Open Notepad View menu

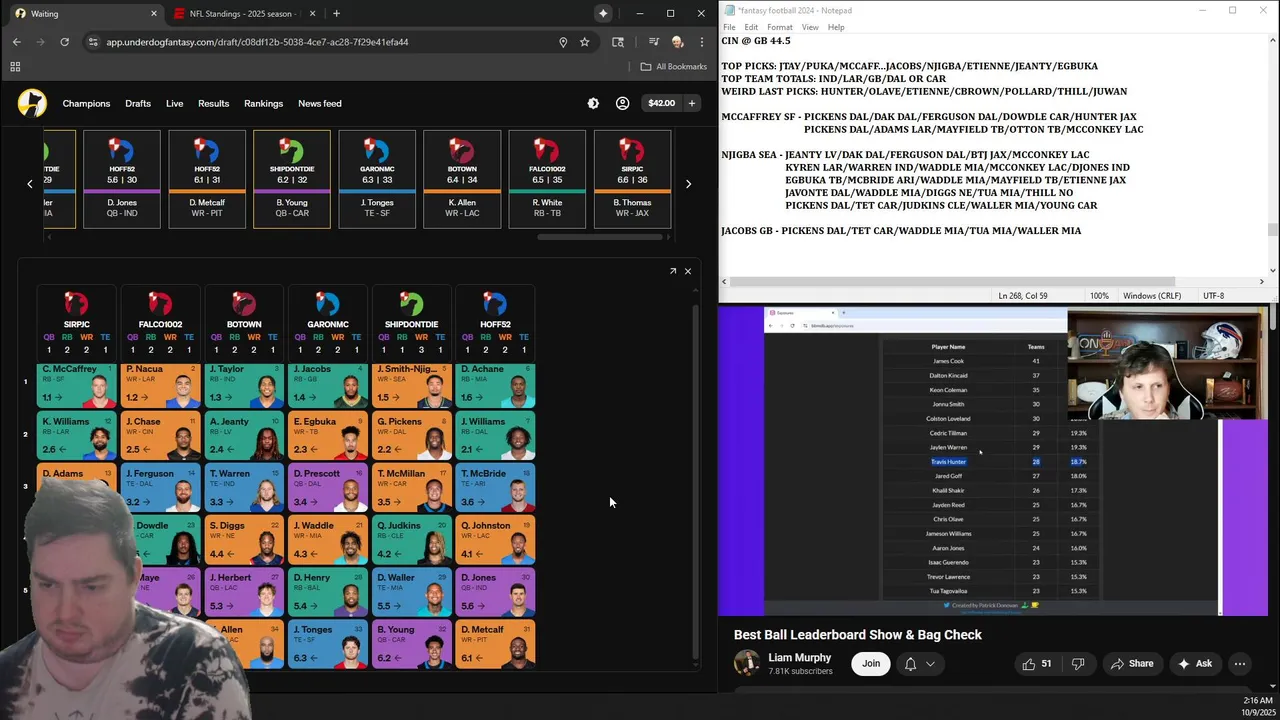click(x=810, y=27)
